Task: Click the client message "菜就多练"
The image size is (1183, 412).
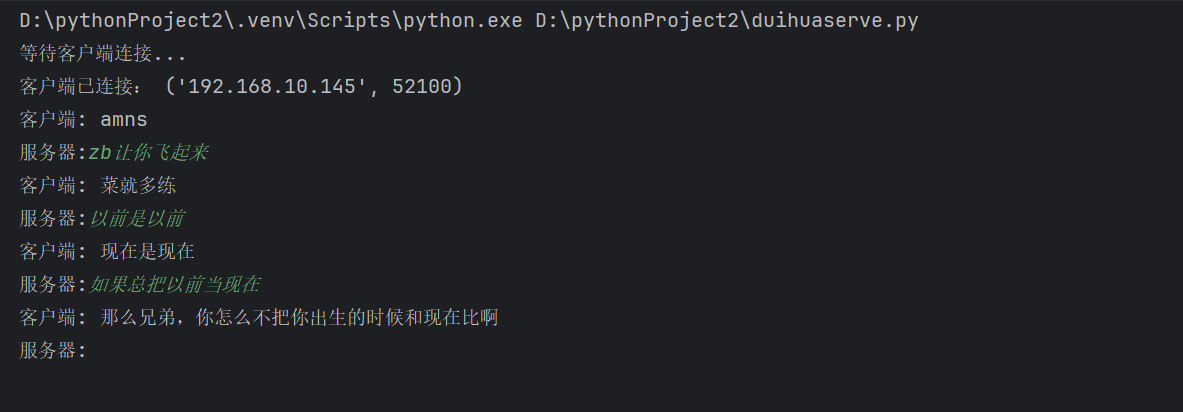Action: click(x=139, y=186)
